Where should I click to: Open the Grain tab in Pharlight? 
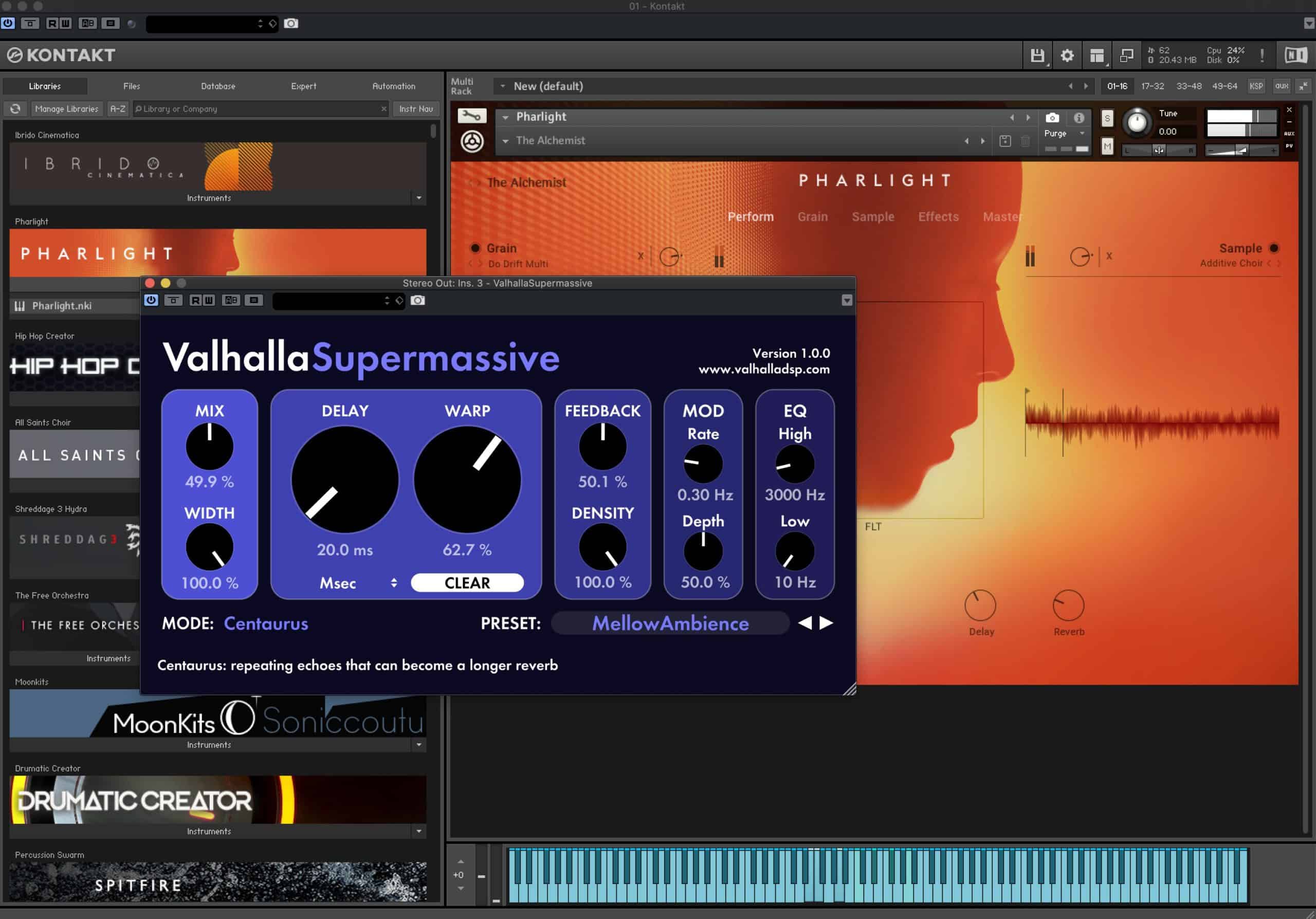pos(812,216)
